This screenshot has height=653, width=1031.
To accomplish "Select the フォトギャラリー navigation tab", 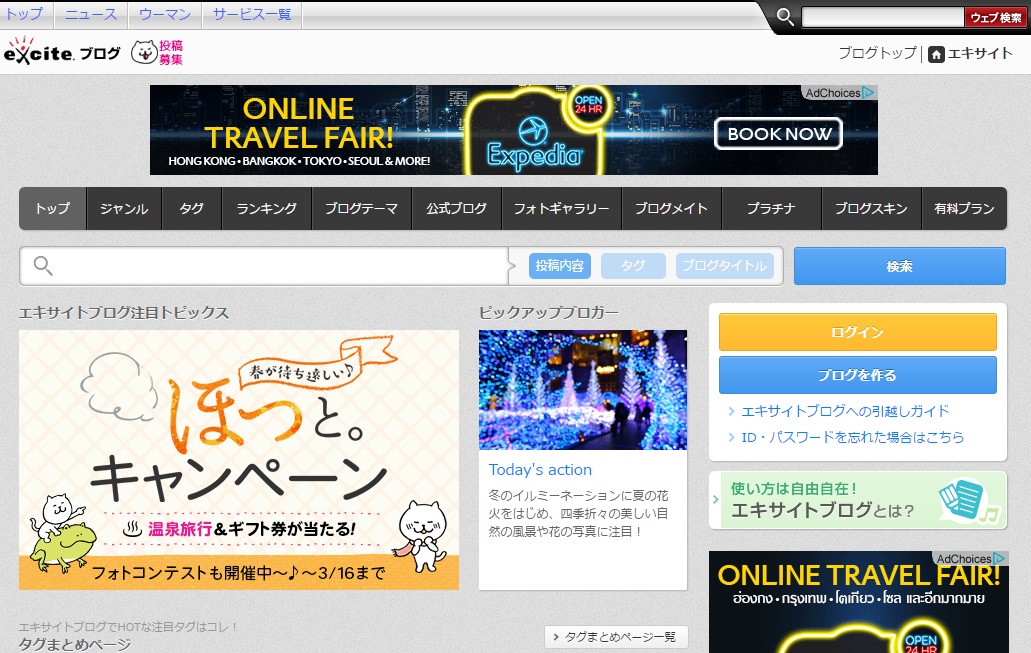I will pyautogui.click(x=562, y=208).
